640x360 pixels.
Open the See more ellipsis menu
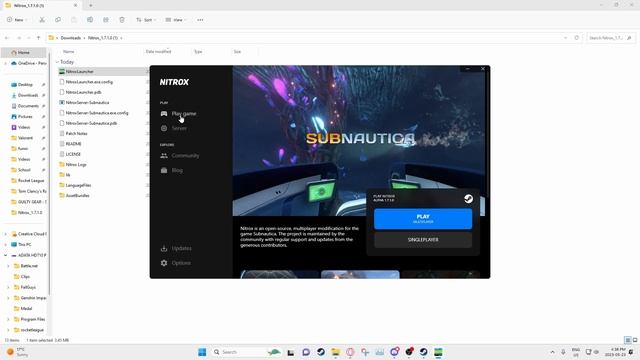point(200,20)
